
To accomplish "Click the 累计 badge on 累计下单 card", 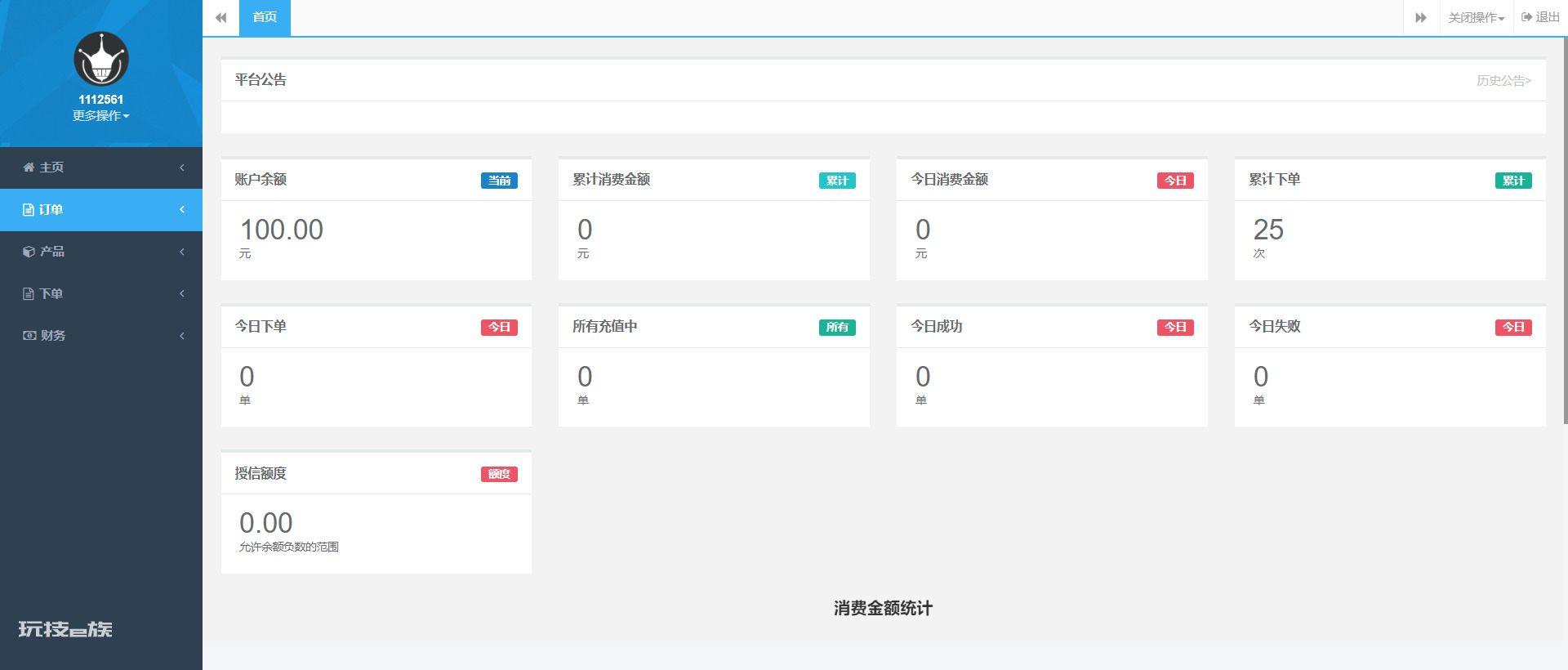I will pyautogui.click(x=1513, y=181).
